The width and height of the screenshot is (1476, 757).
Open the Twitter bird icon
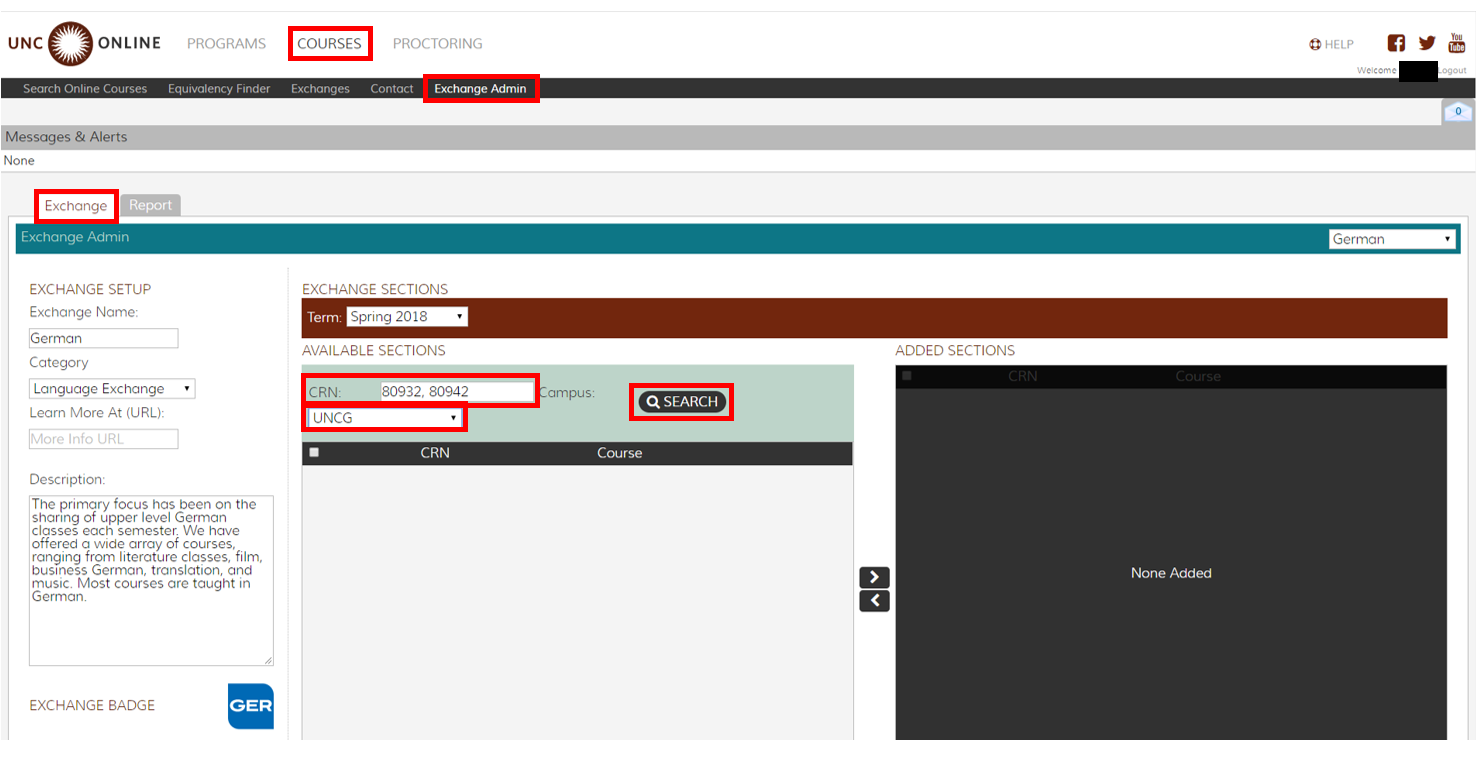[x=1427, y=43]
